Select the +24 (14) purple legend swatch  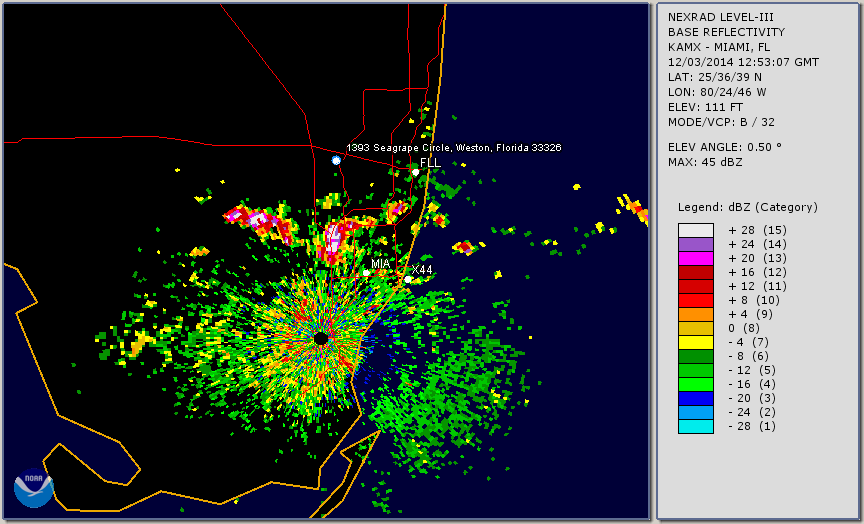(x=696, y=245)
